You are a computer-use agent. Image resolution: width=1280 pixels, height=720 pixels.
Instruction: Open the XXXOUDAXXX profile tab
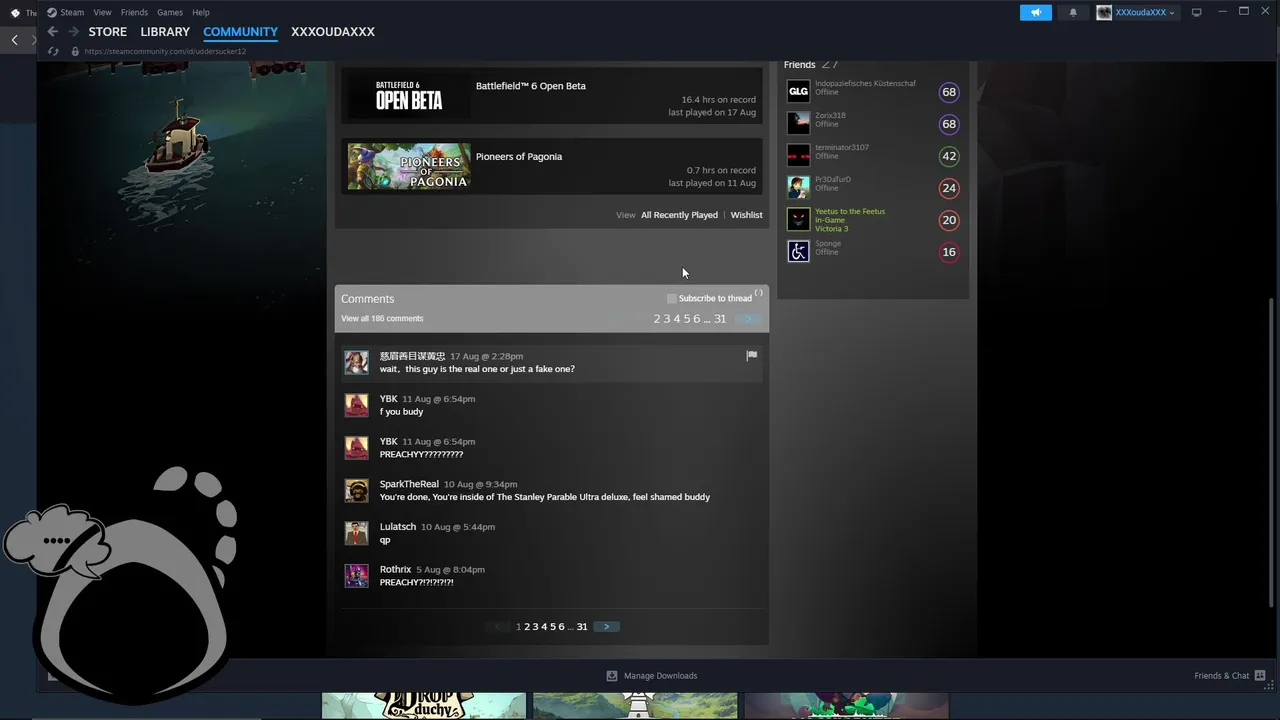pyautogui.click(x=333, y=32)
